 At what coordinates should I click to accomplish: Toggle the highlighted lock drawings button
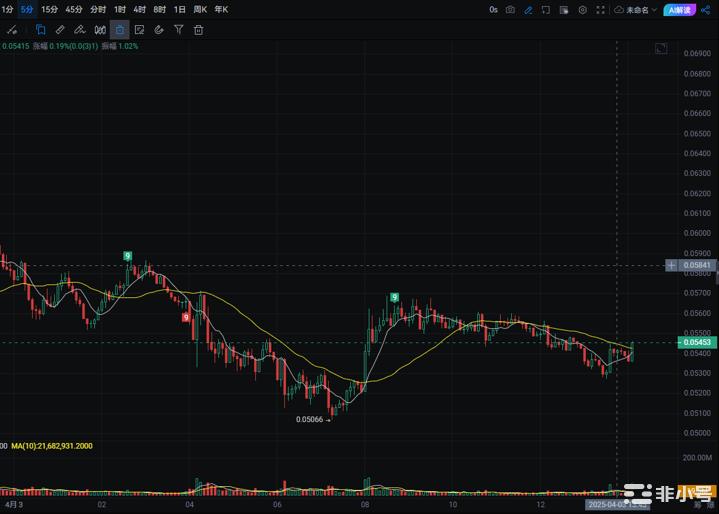[119, 30]
